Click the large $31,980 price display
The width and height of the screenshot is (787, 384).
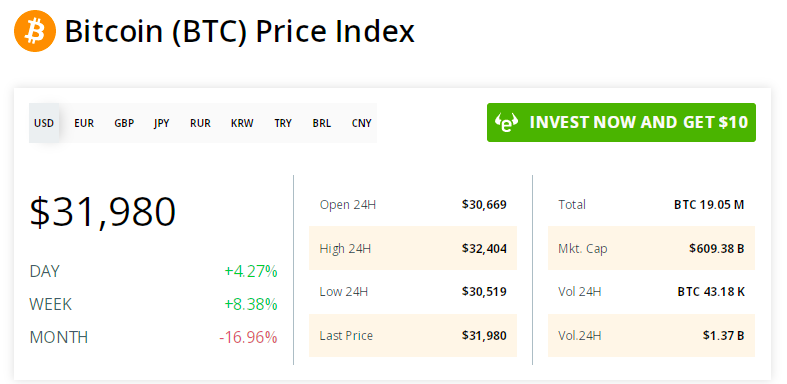point(103,212)
